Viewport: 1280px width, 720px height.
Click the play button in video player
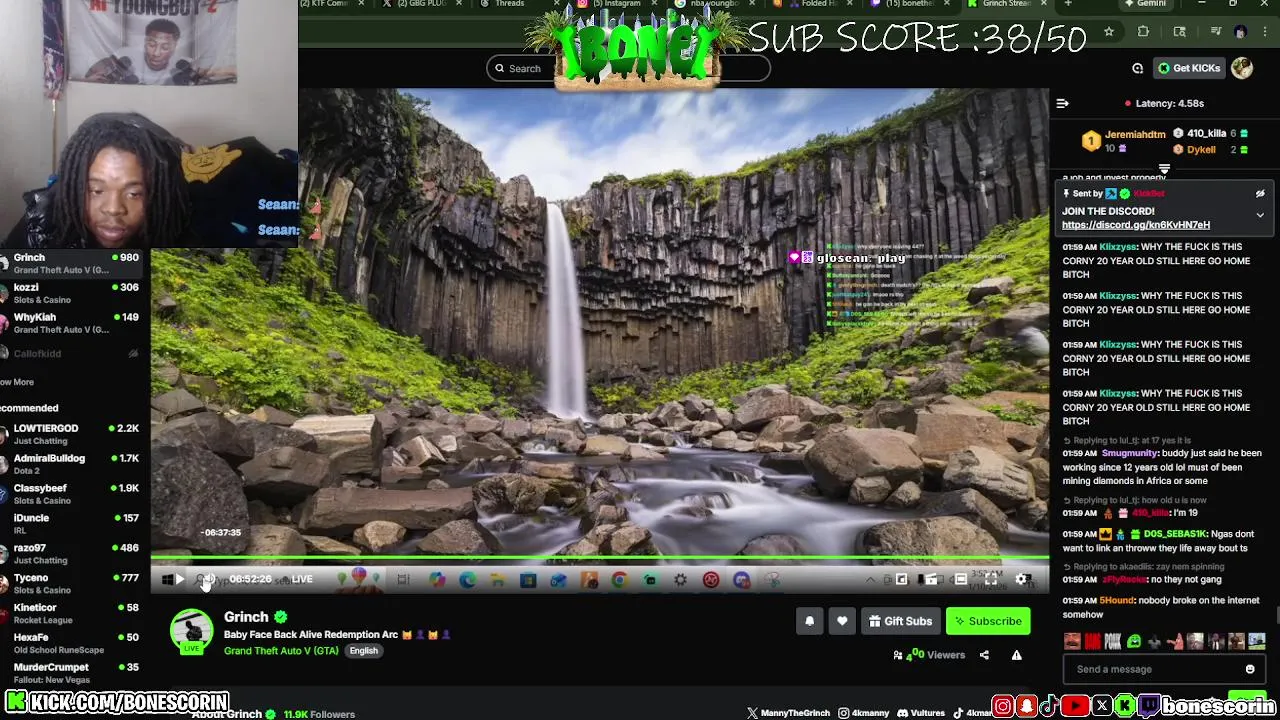[x=179, y=579]
